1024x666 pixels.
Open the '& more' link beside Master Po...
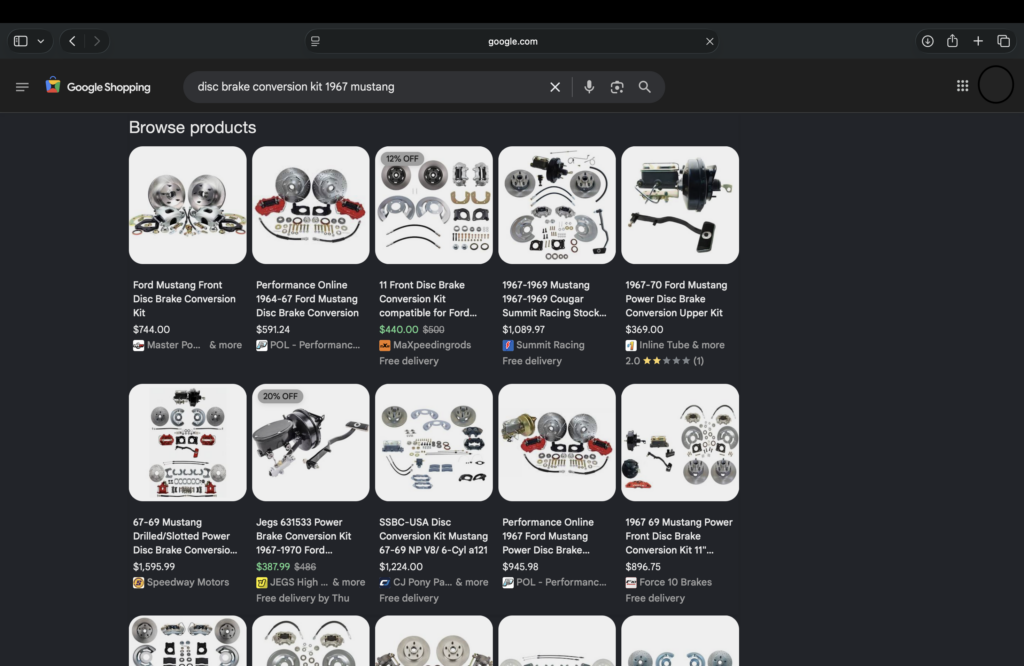(x=225, y=345)
